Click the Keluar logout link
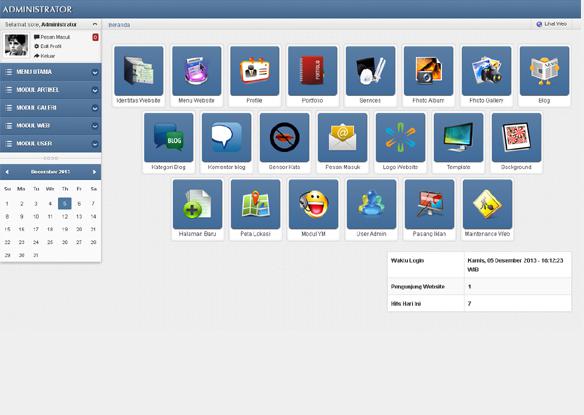The height and width of the screenshot is (415, 584). (45, 56)
